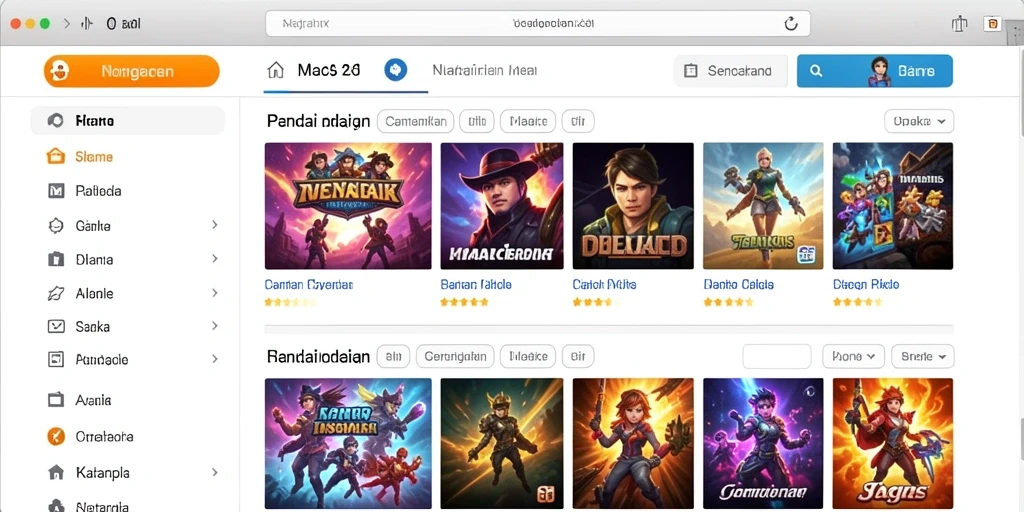Viewport: 1024px width, 512px height.
Task: Click the empty input field beside Kone
Action: (x=776, y=357)
